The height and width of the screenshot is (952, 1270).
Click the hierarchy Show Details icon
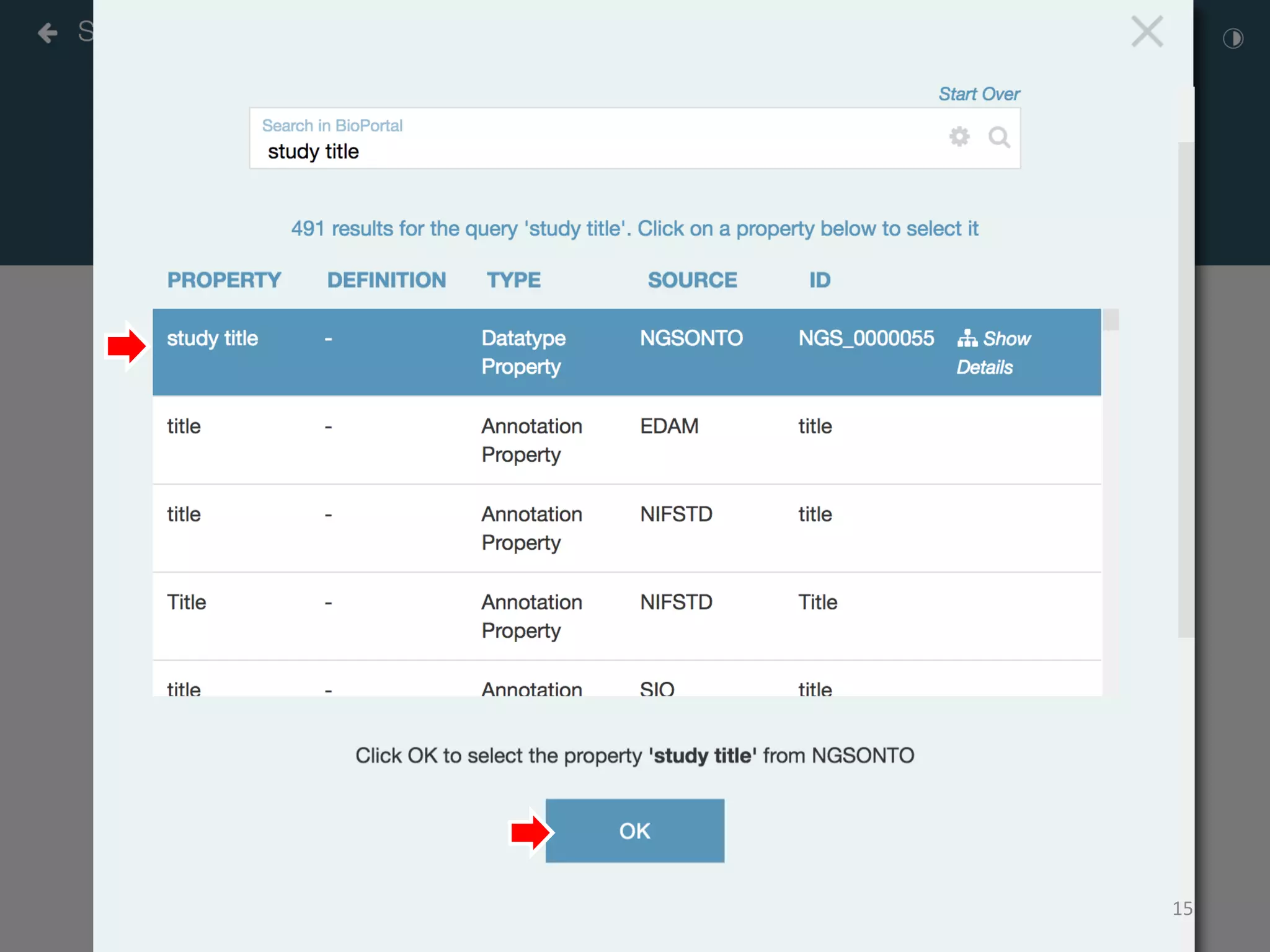click(x=967, y=338)
